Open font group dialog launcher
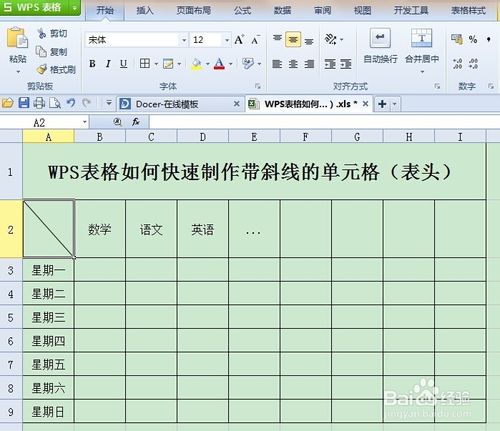This screenshot has height=431, width=500. click(x=258, y=86)
